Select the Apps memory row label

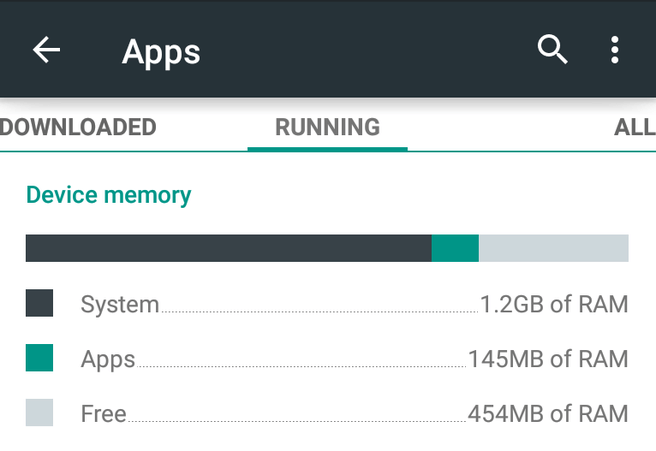click(x=108, y=359)
